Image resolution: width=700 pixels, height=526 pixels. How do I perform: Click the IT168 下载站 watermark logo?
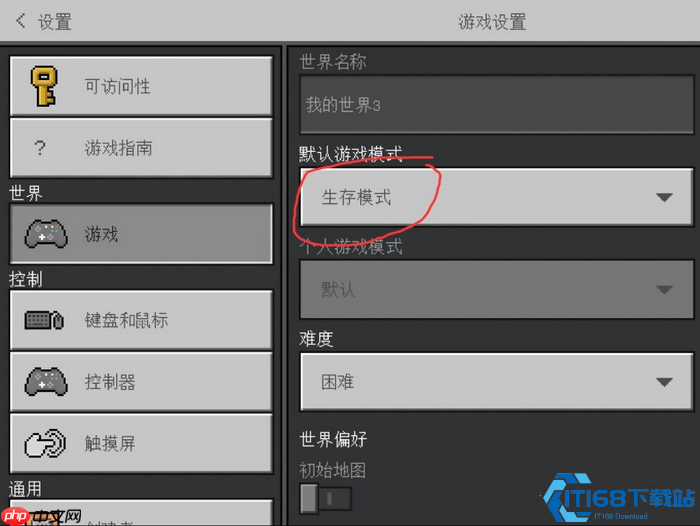(x=619, y=497)
